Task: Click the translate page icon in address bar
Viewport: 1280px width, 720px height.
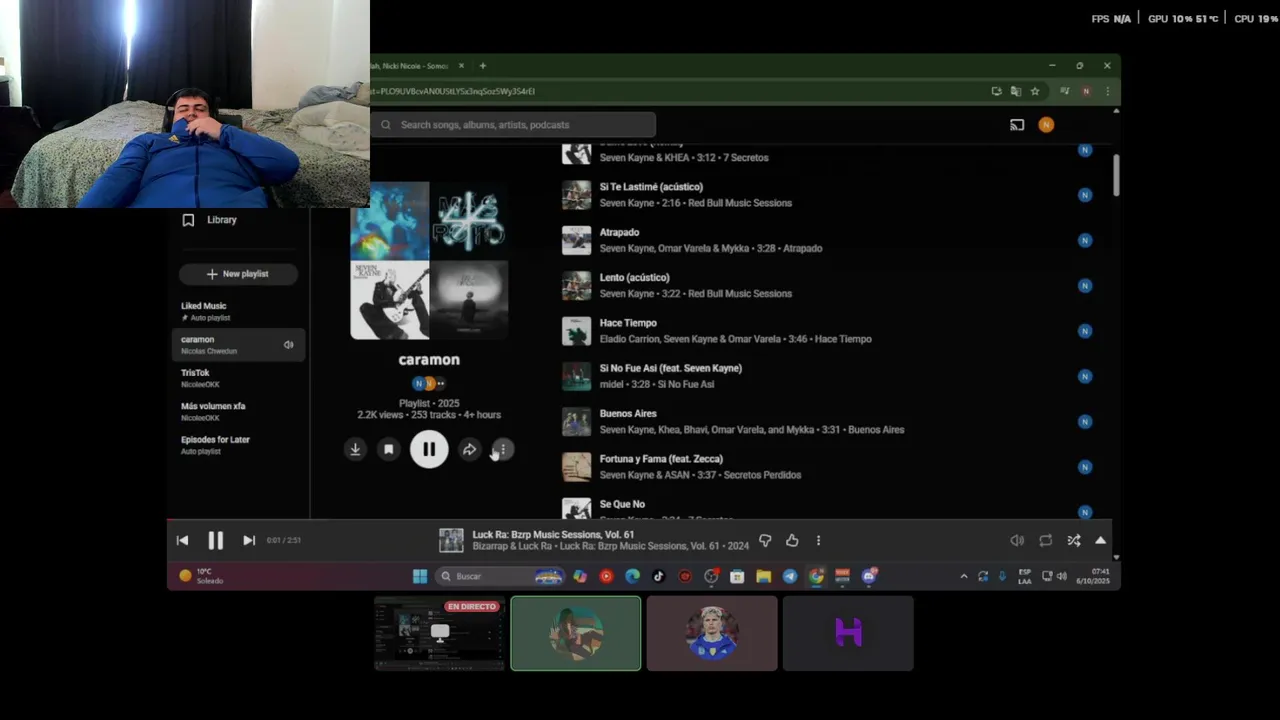Action: 1016,91
